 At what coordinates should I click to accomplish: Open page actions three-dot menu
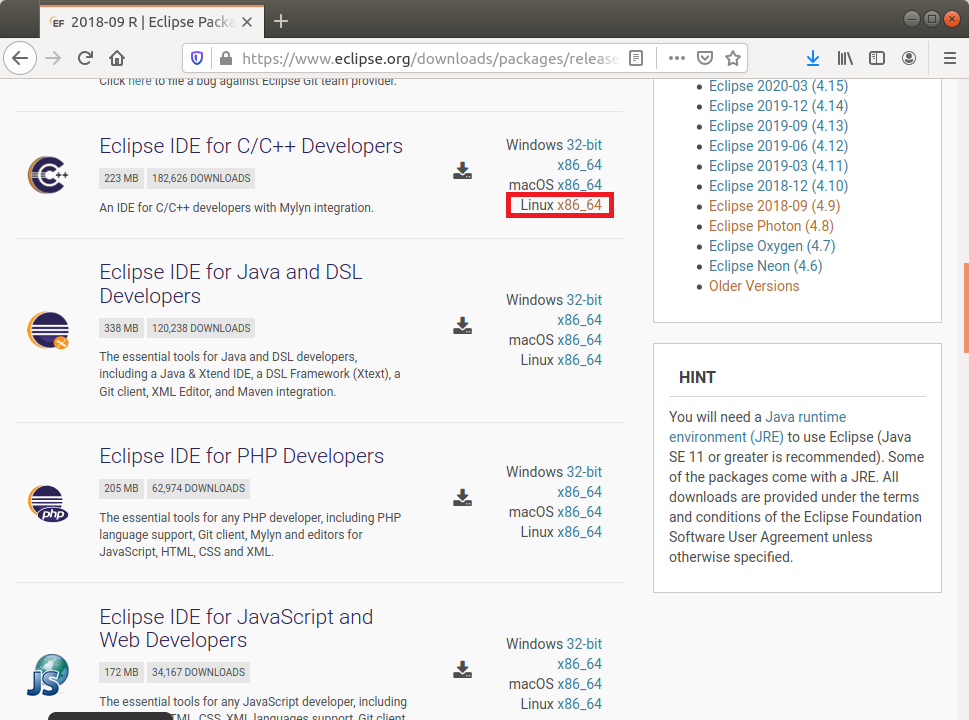[677, 58]
